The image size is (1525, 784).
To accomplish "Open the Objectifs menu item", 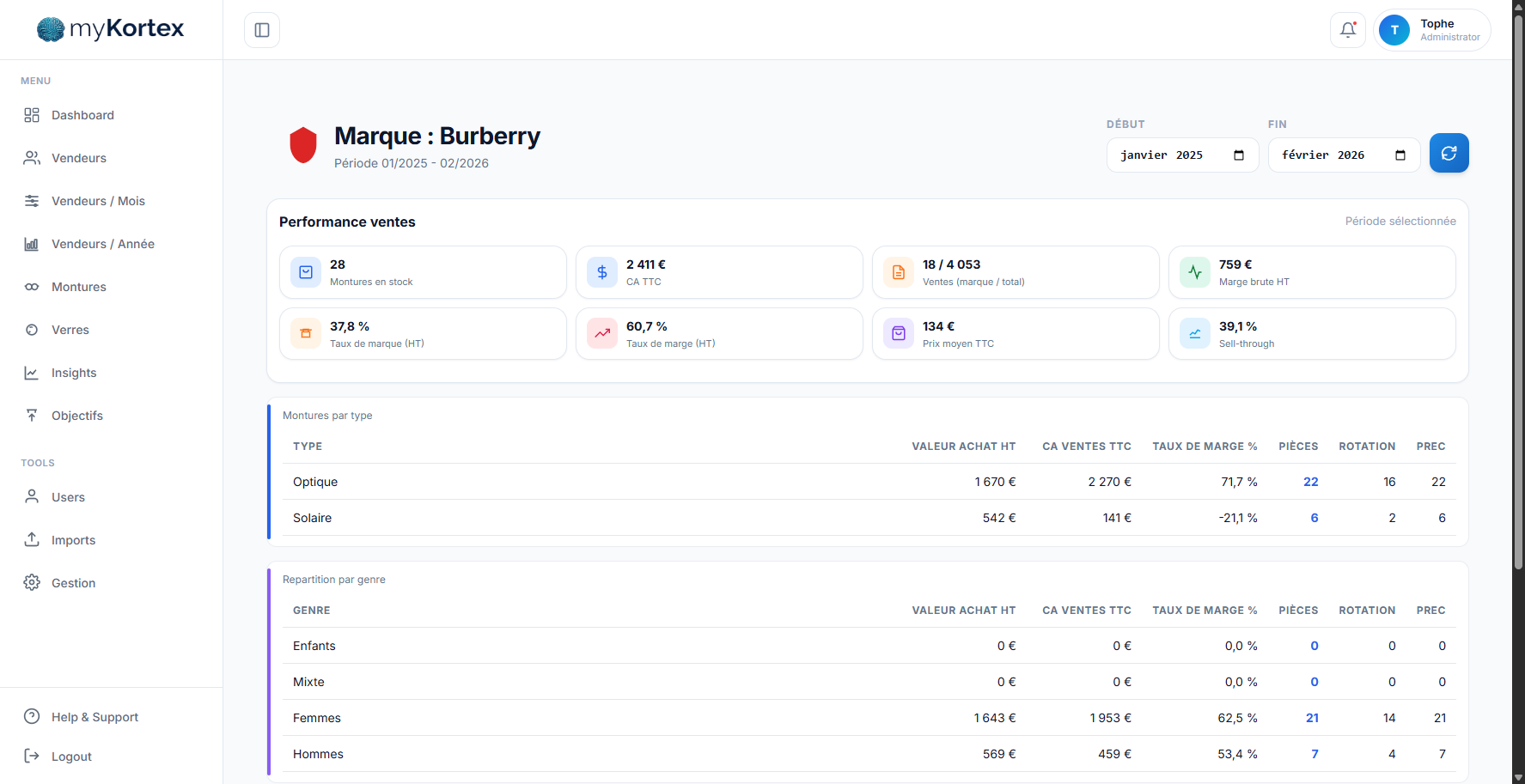I will tap(77, 416).
